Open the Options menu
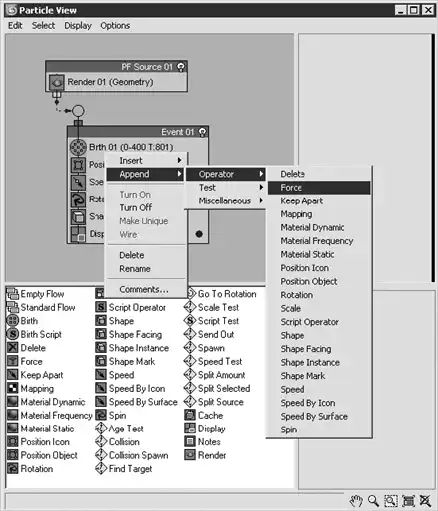Screen dimensions: 438x511 (x=115, y=26)
